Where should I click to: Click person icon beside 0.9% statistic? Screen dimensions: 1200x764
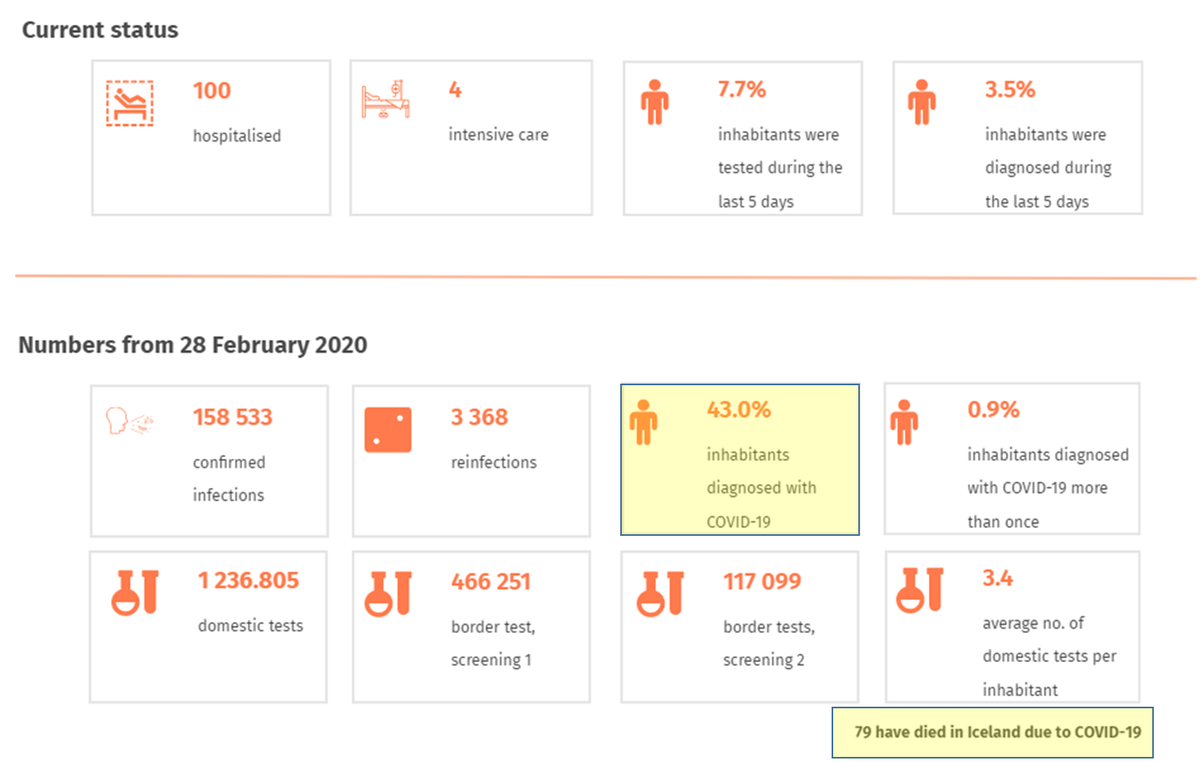pos(904,422)
